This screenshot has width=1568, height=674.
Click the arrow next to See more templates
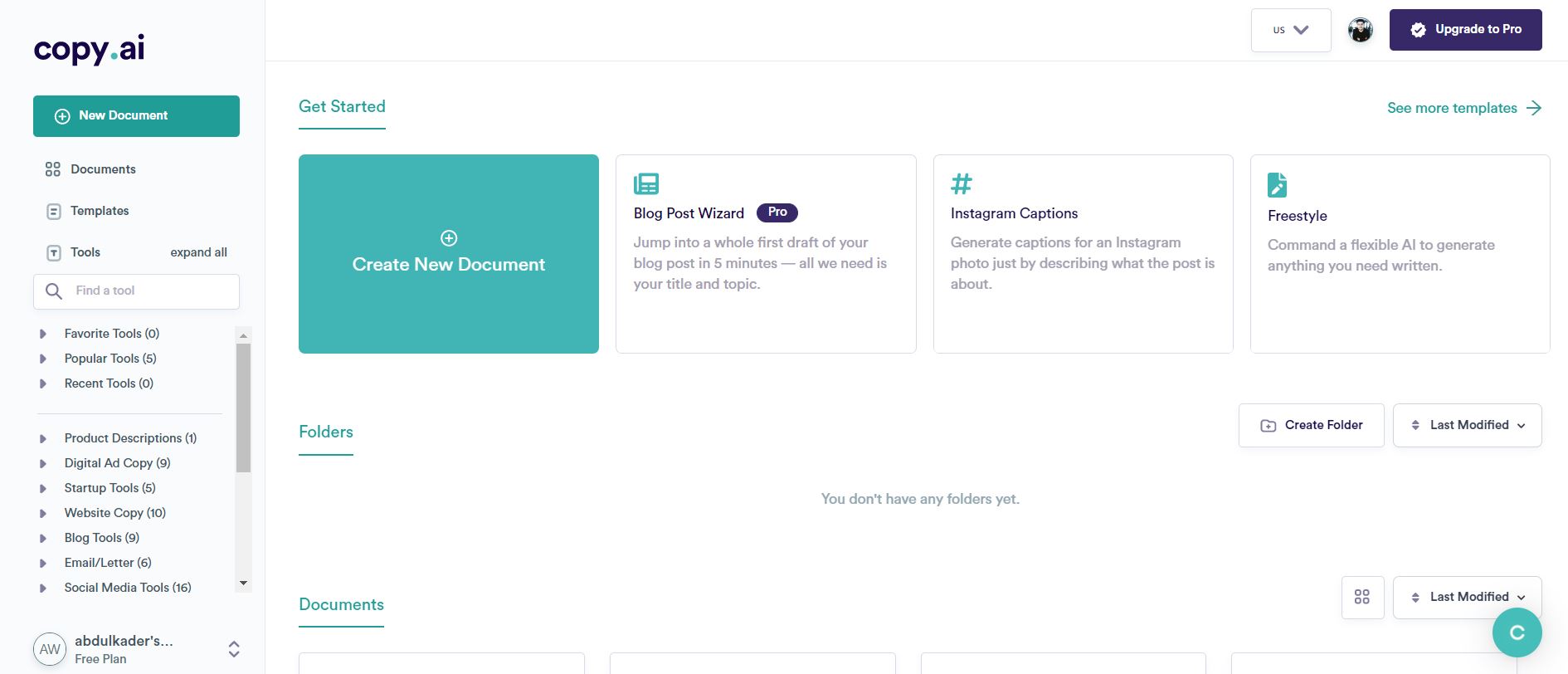[1534, 108]
